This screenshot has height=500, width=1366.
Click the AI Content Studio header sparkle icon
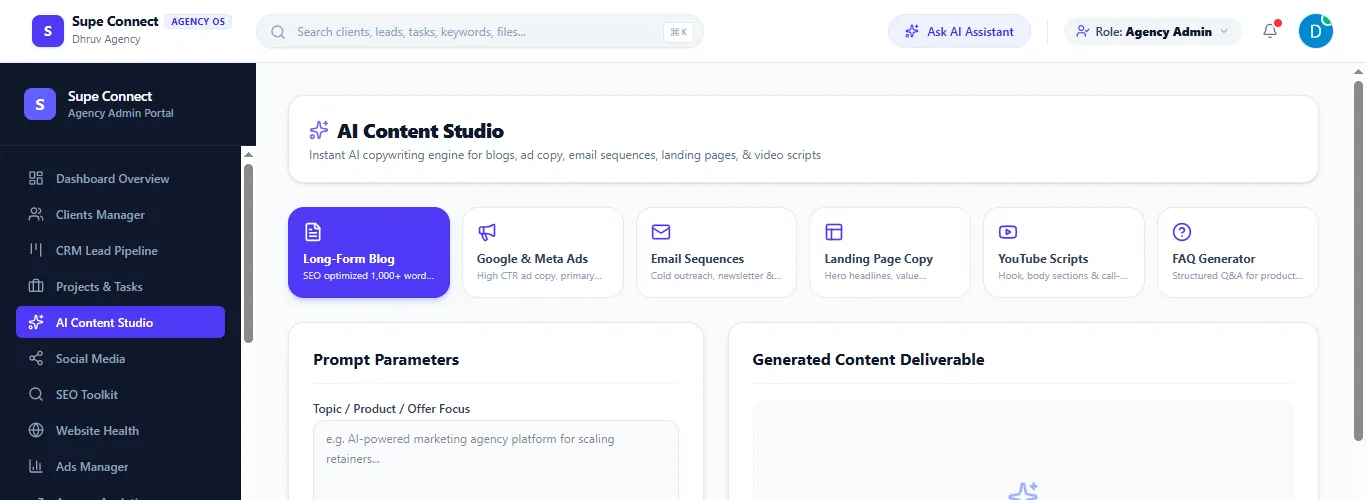tap(319, 131)
